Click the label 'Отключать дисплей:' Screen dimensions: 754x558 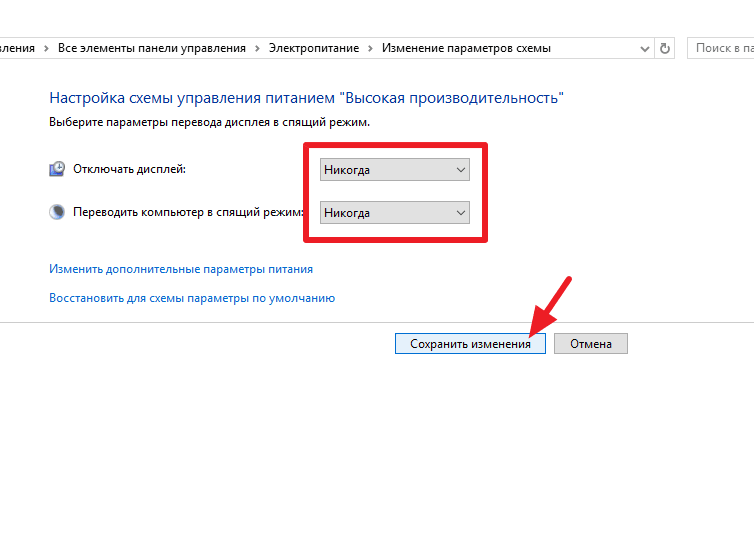pos(129,169)
